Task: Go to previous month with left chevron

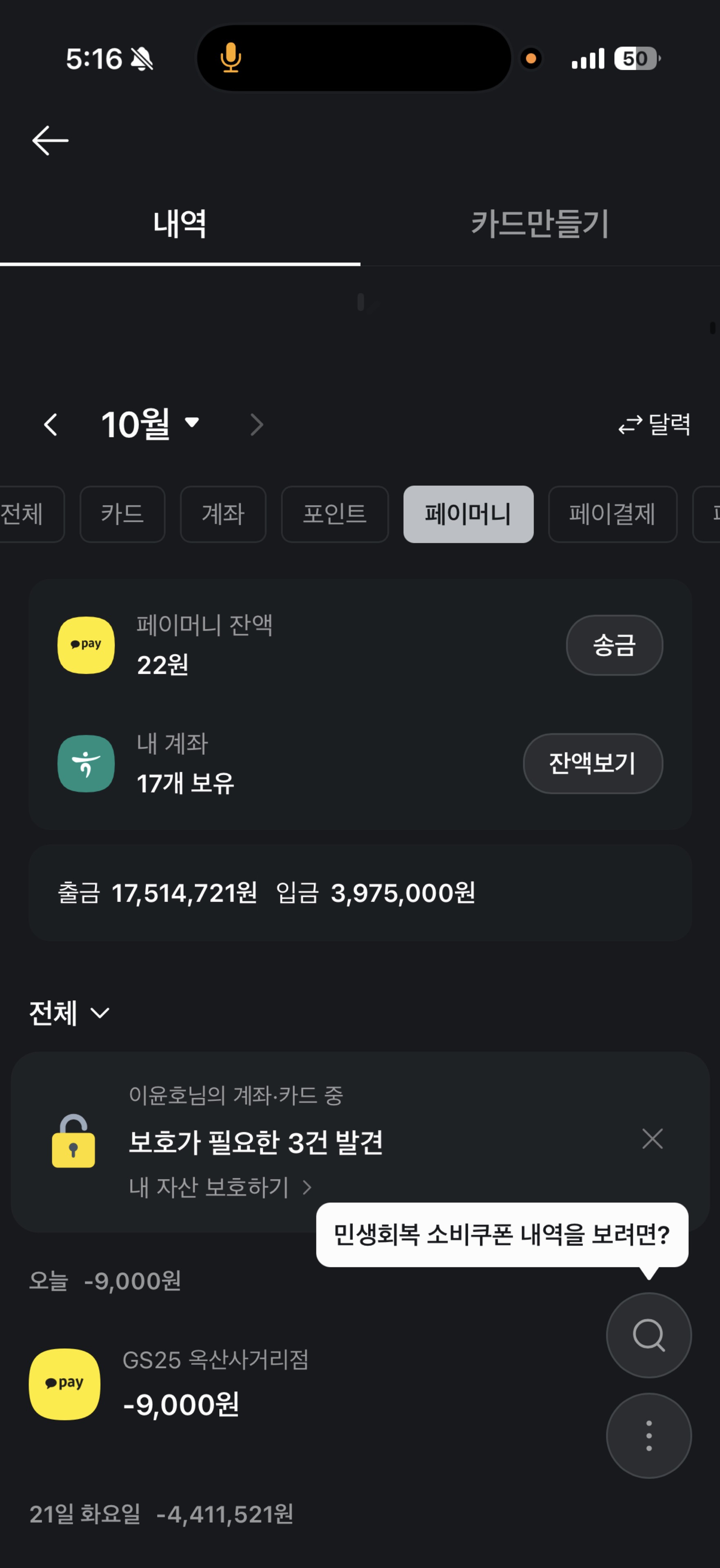Action: point(51,424)
